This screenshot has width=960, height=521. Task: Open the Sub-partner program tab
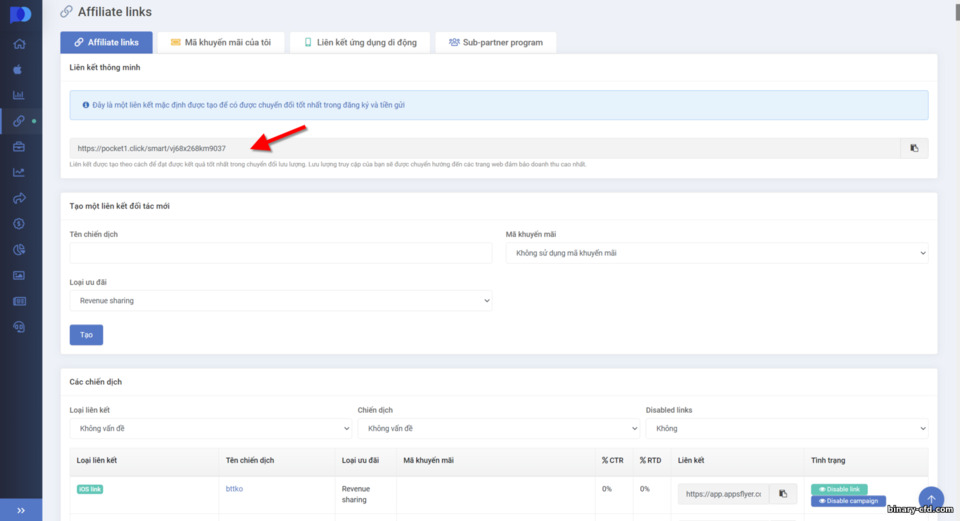click(496, 42)
